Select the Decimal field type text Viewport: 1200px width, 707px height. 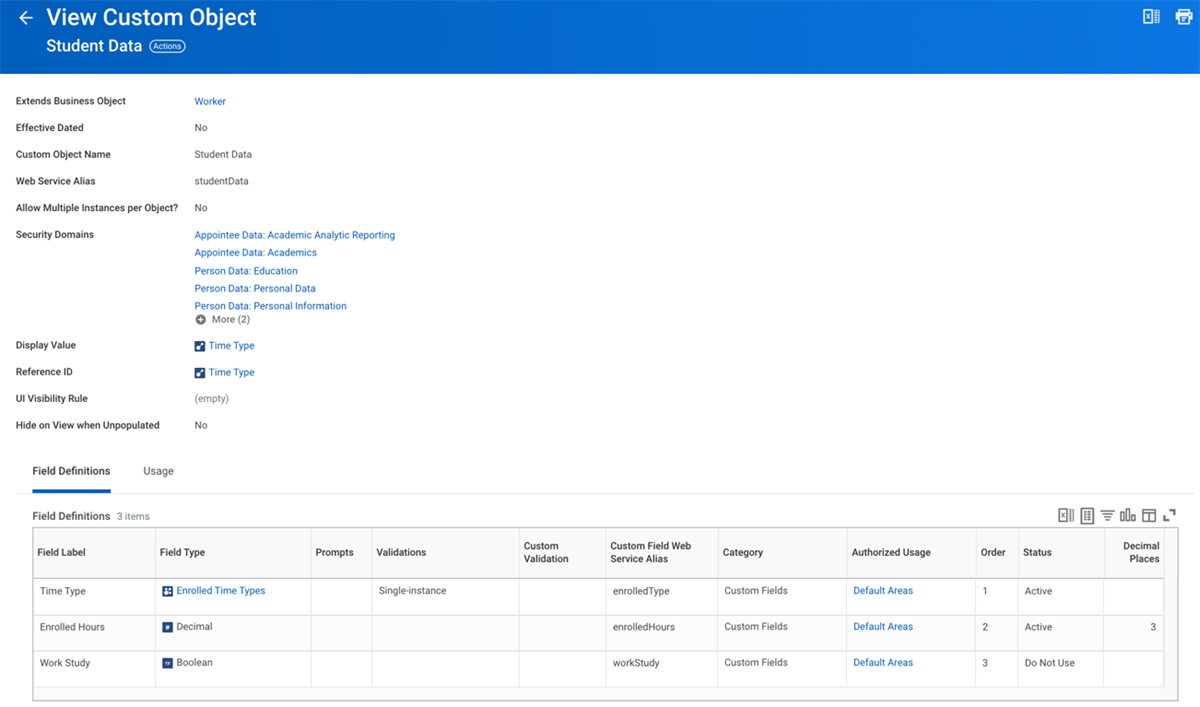pyautogui.click(x=194, y=627)
